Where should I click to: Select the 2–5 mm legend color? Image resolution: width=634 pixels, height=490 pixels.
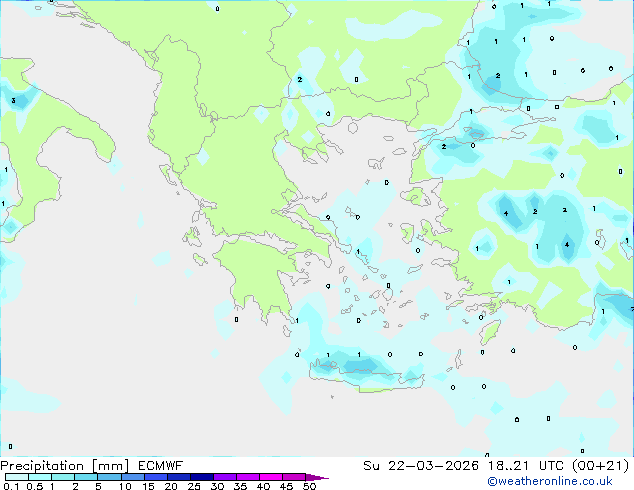(x=86, y=477)
